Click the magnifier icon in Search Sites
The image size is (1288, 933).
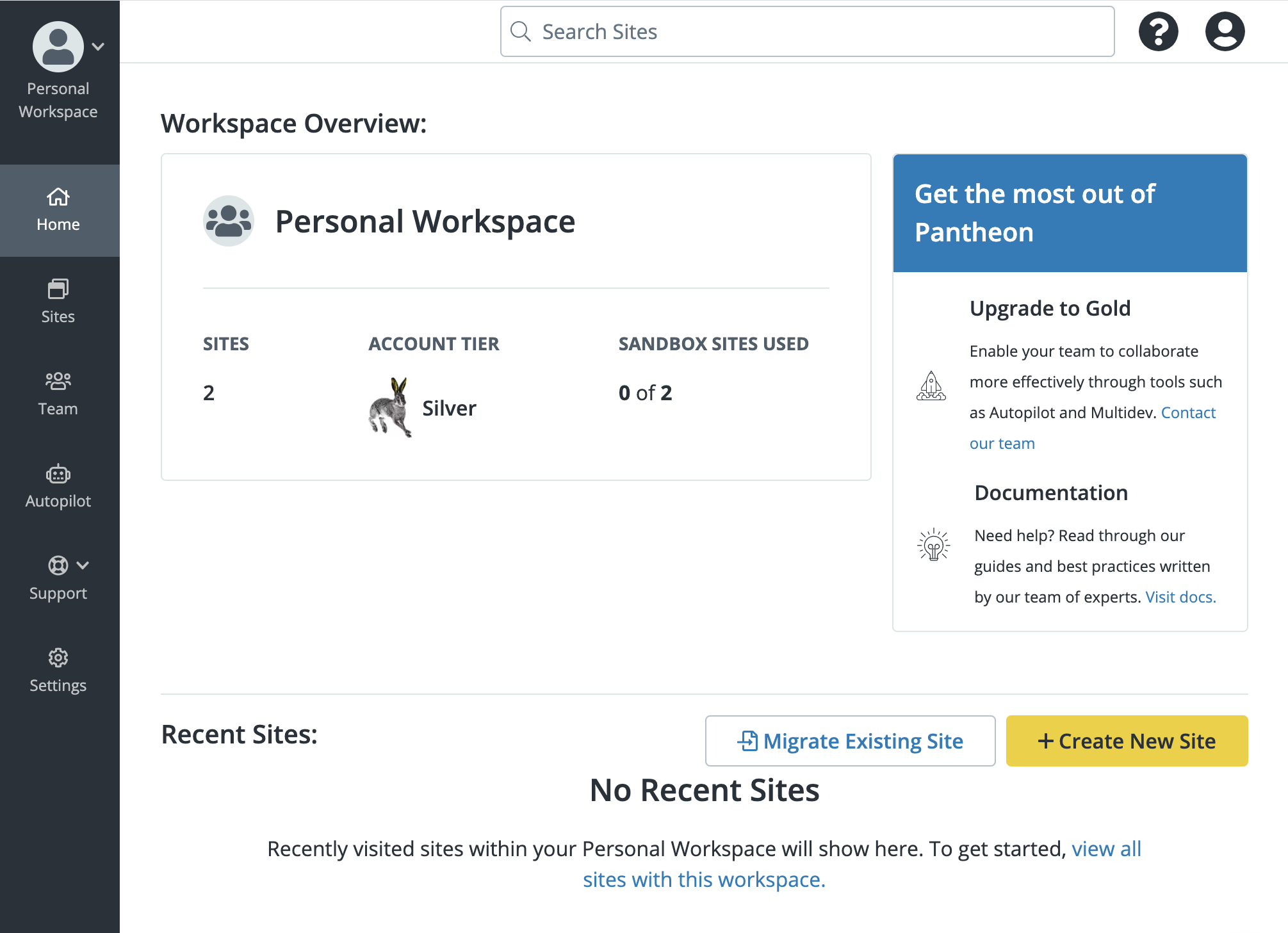click(x=521, y=31)
